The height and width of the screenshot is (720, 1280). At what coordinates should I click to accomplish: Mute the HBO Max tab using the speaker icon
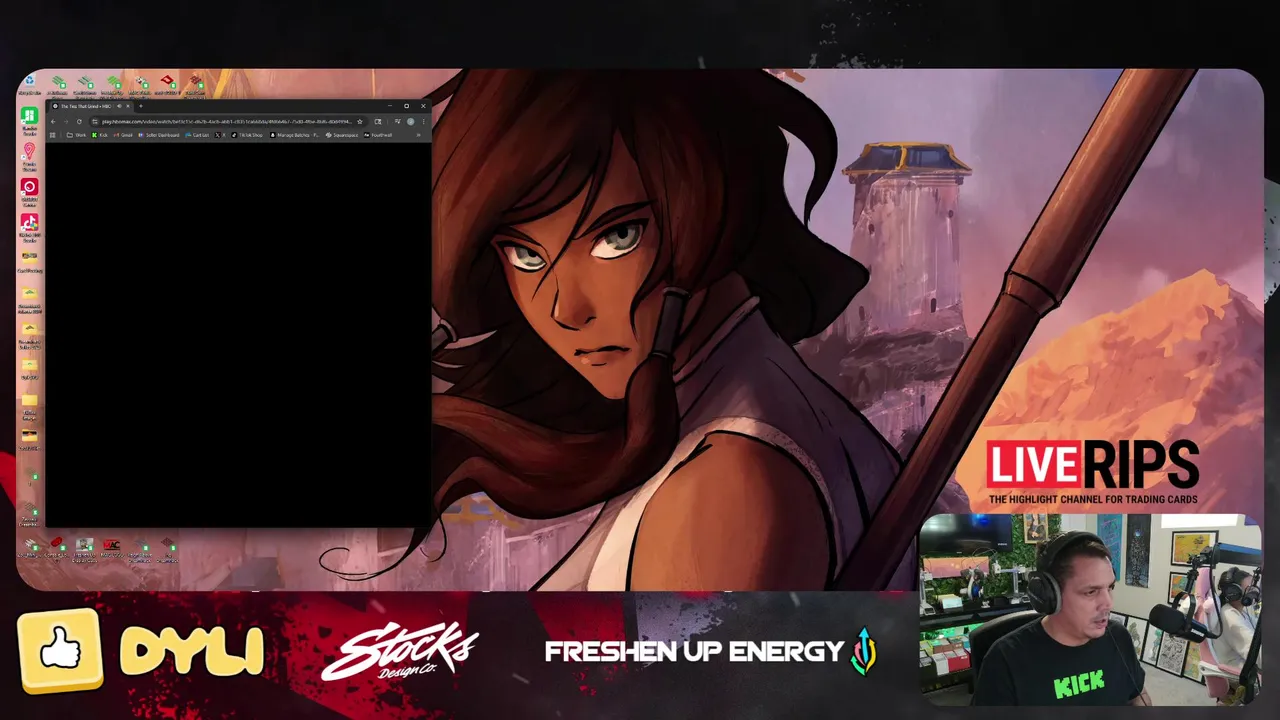click(x=119, y=106)
